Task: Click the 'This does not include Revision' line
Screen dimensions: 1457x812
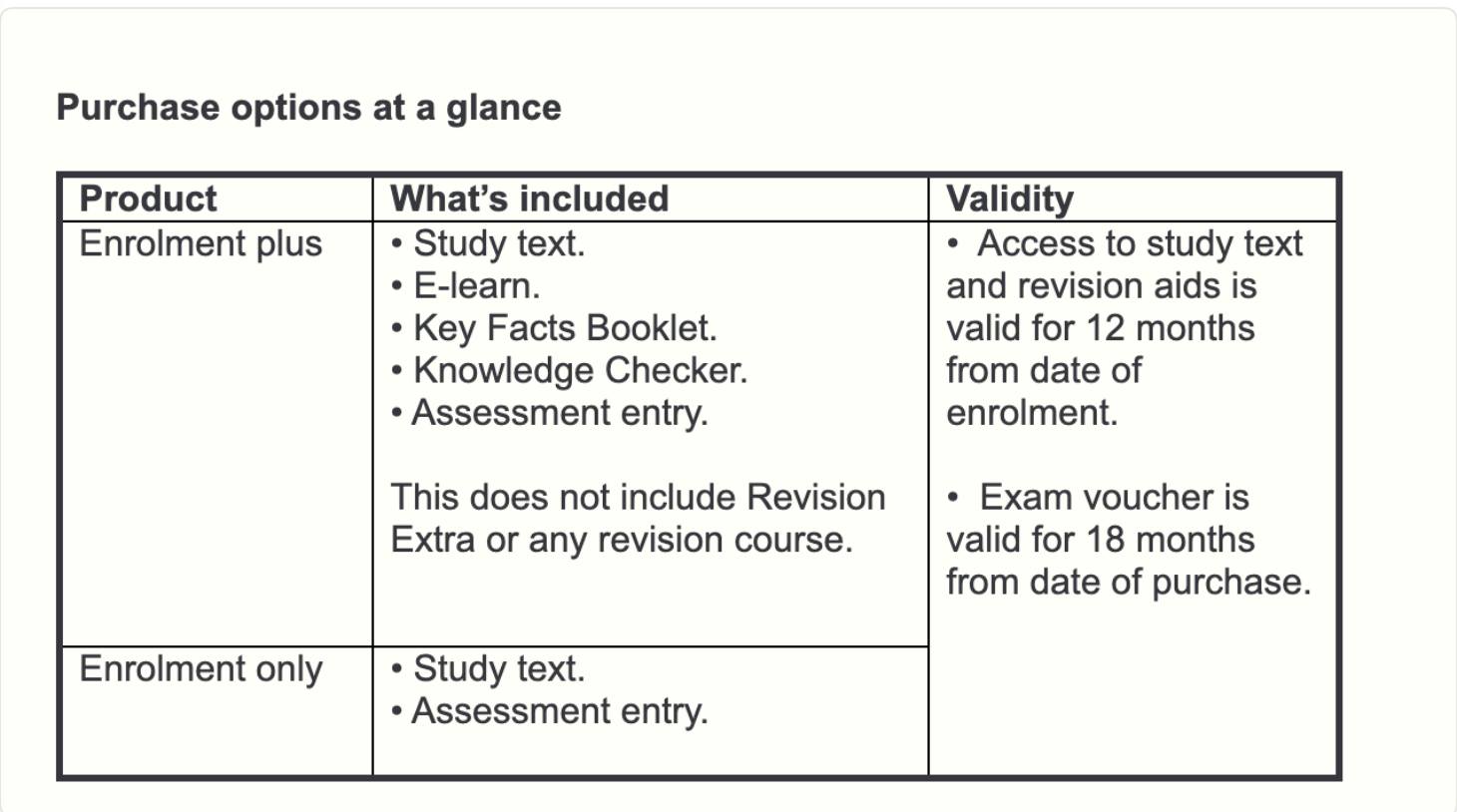Action: tap(638, 497)
